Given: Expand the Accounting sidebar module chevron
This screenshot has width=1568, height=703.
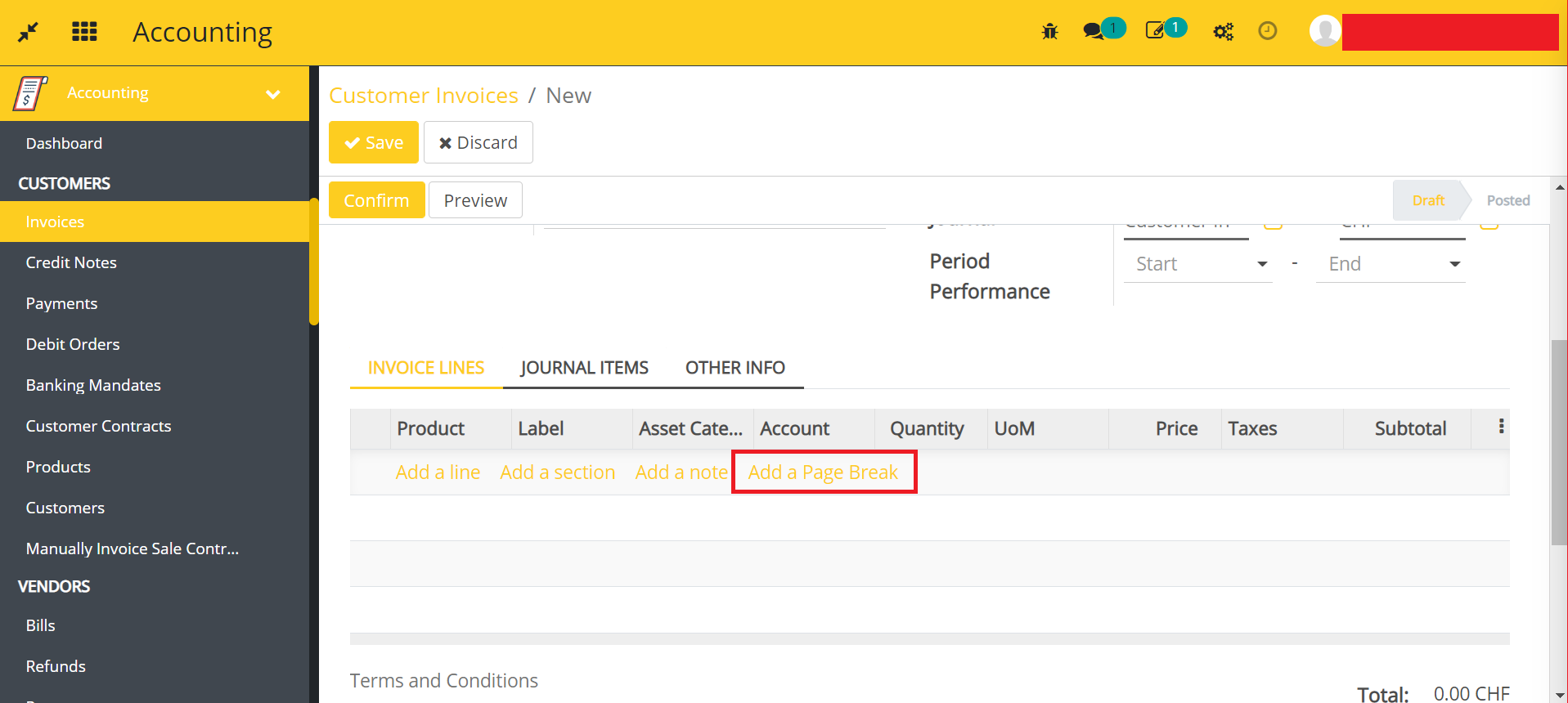Looking at the screenshot, I should tap(273, 94).
